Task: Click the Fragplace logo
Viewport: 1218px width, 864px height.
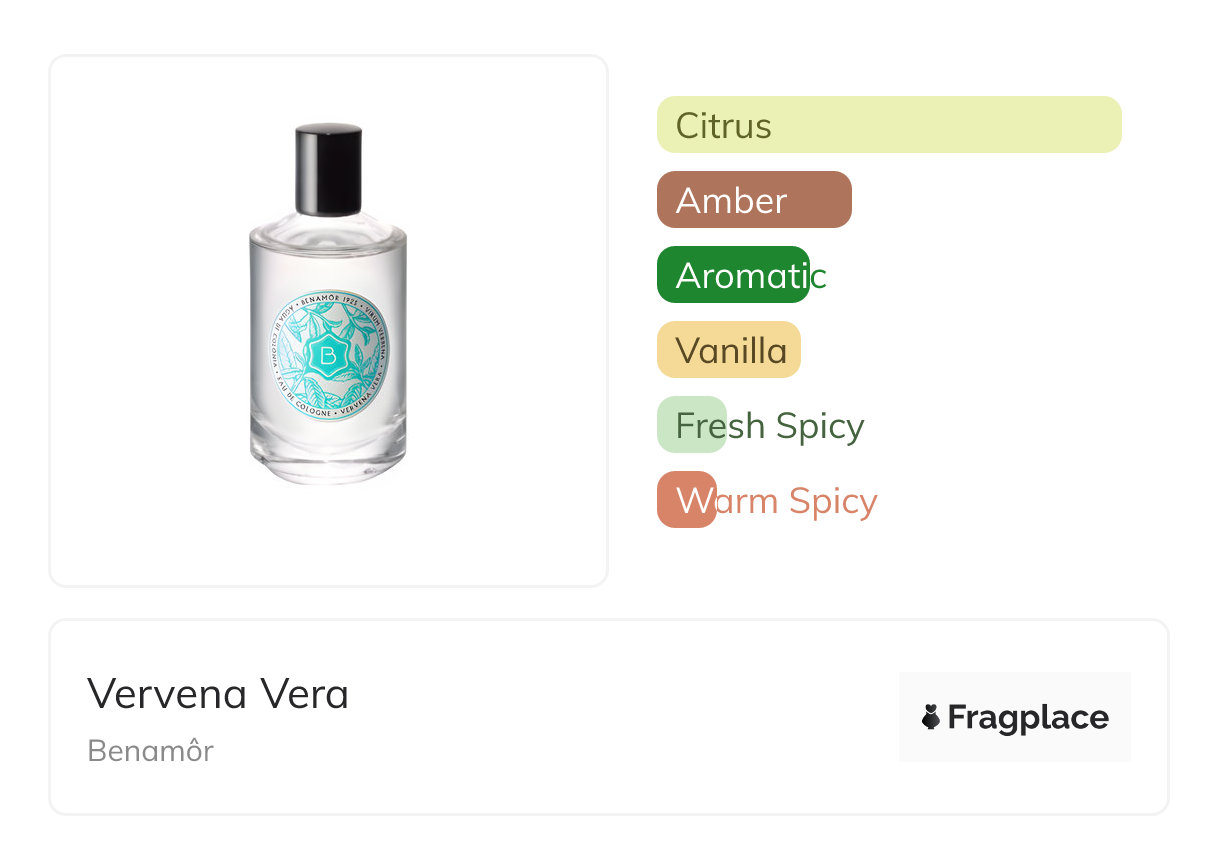Action: 1015,717
